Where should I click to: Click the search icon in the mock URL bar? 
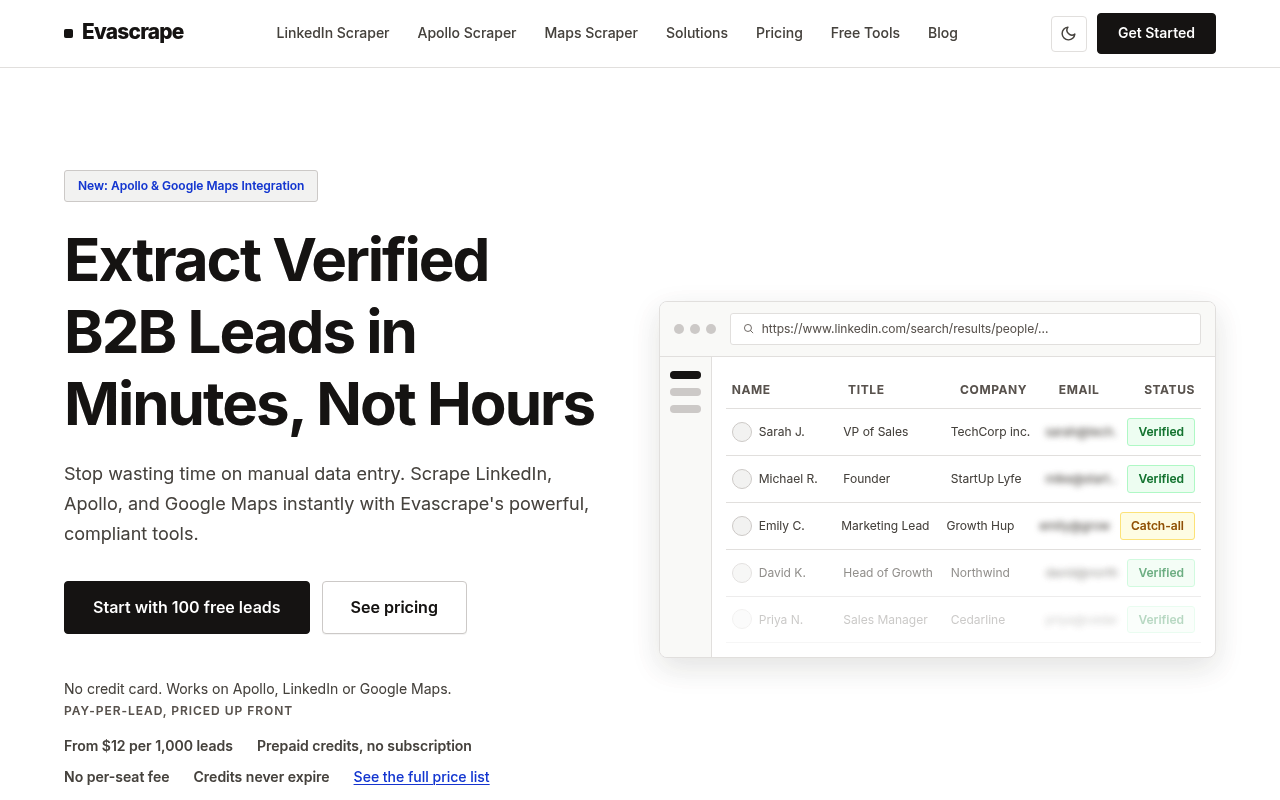point(748,329)
